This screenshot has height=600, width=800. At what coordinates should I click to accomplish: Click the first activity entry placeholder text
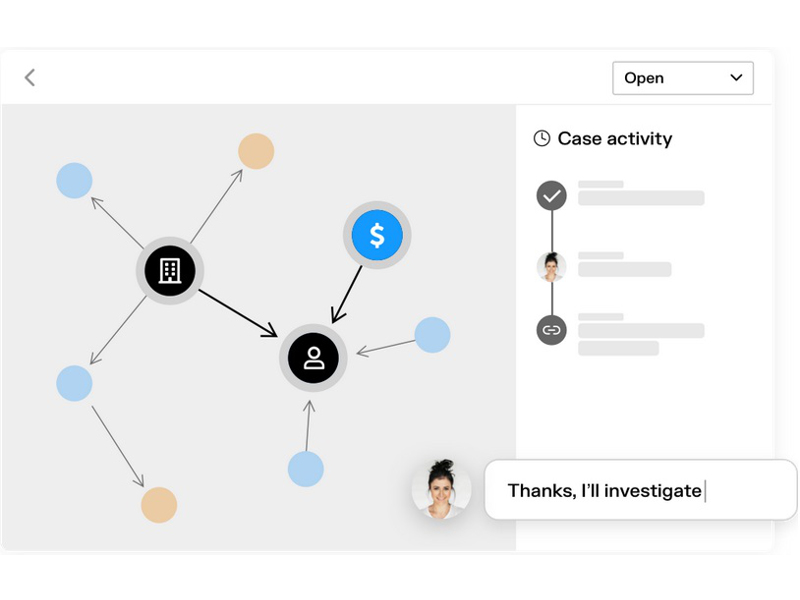pyautogui.click(x=640, y=197)
